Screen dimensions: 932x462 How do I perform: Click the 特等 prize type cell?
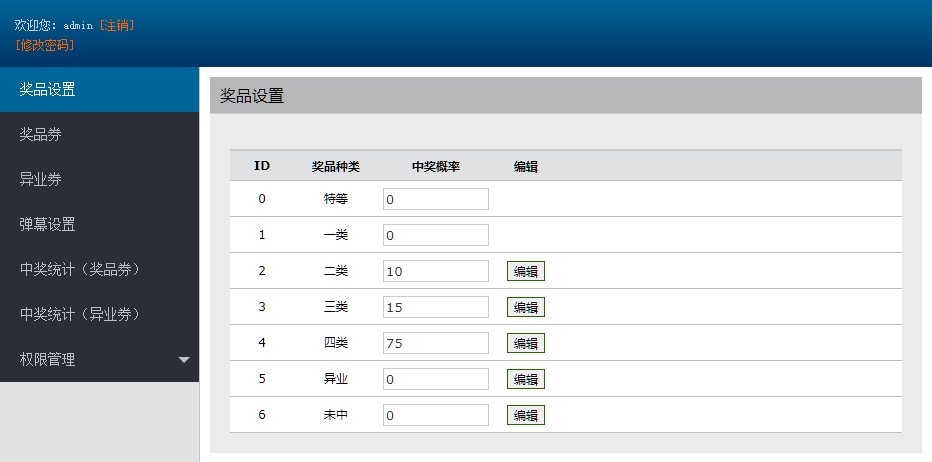pyautogui.click(x=336, y=199)
